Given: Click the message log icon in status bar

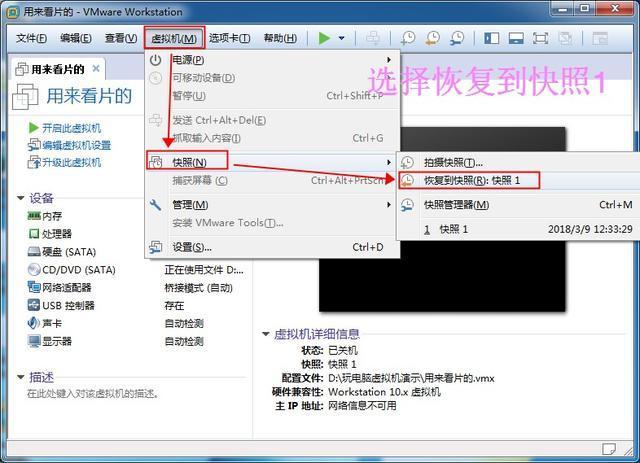Looking at the screenshot, I should click(609, 449).
